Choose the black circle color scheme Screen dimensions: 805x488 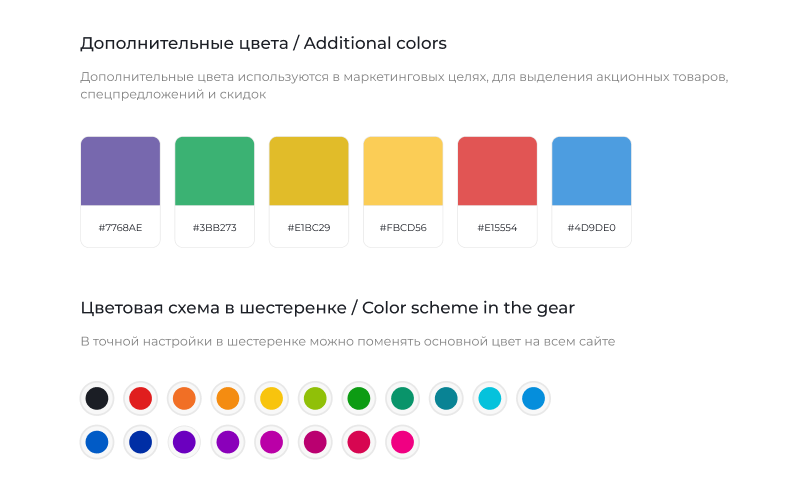[x=97, y=399]
